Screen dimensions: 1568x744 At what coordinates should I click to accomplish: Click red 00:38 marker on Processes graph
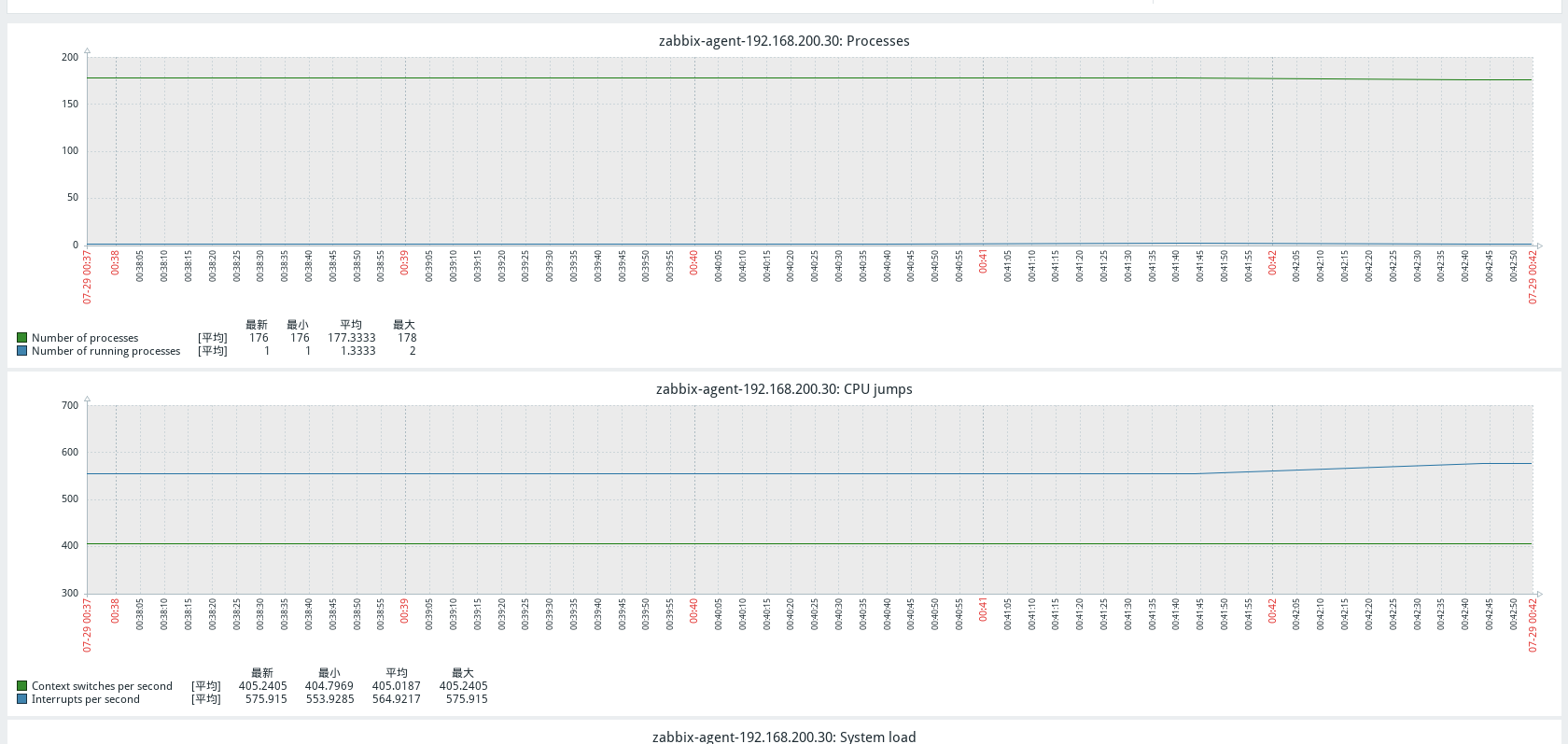point(116,262)
